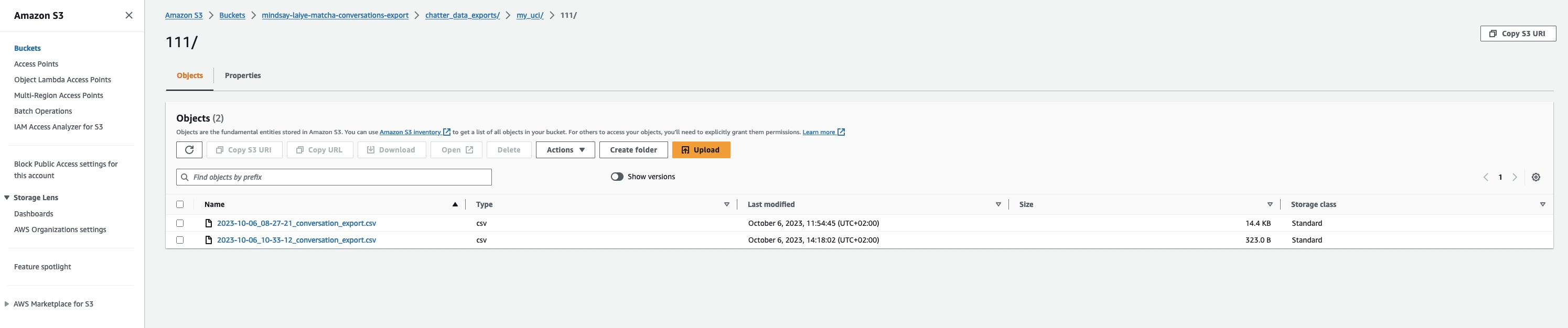Viewport: 1568px width, 328px height.
Task: Expand AWS Marketplace for S3 section
Action: [7, 304]
